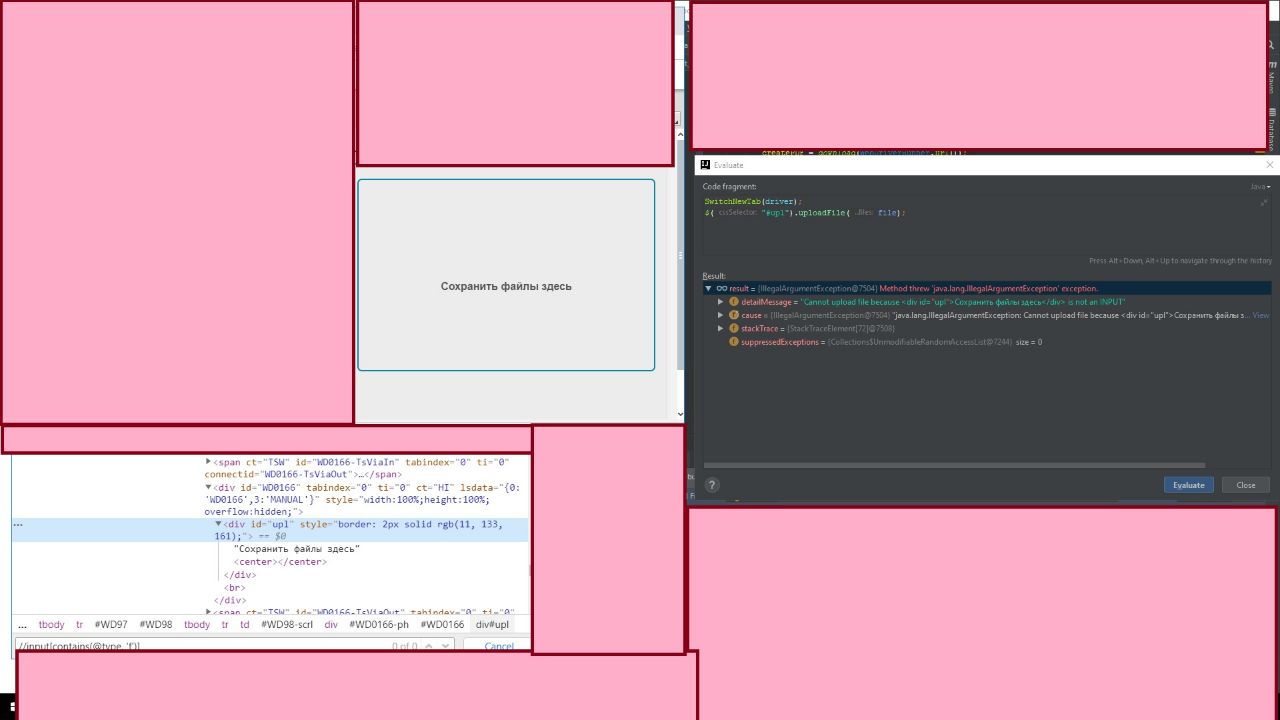
Task: Click the View link on the cause row
Action: 1261,315
